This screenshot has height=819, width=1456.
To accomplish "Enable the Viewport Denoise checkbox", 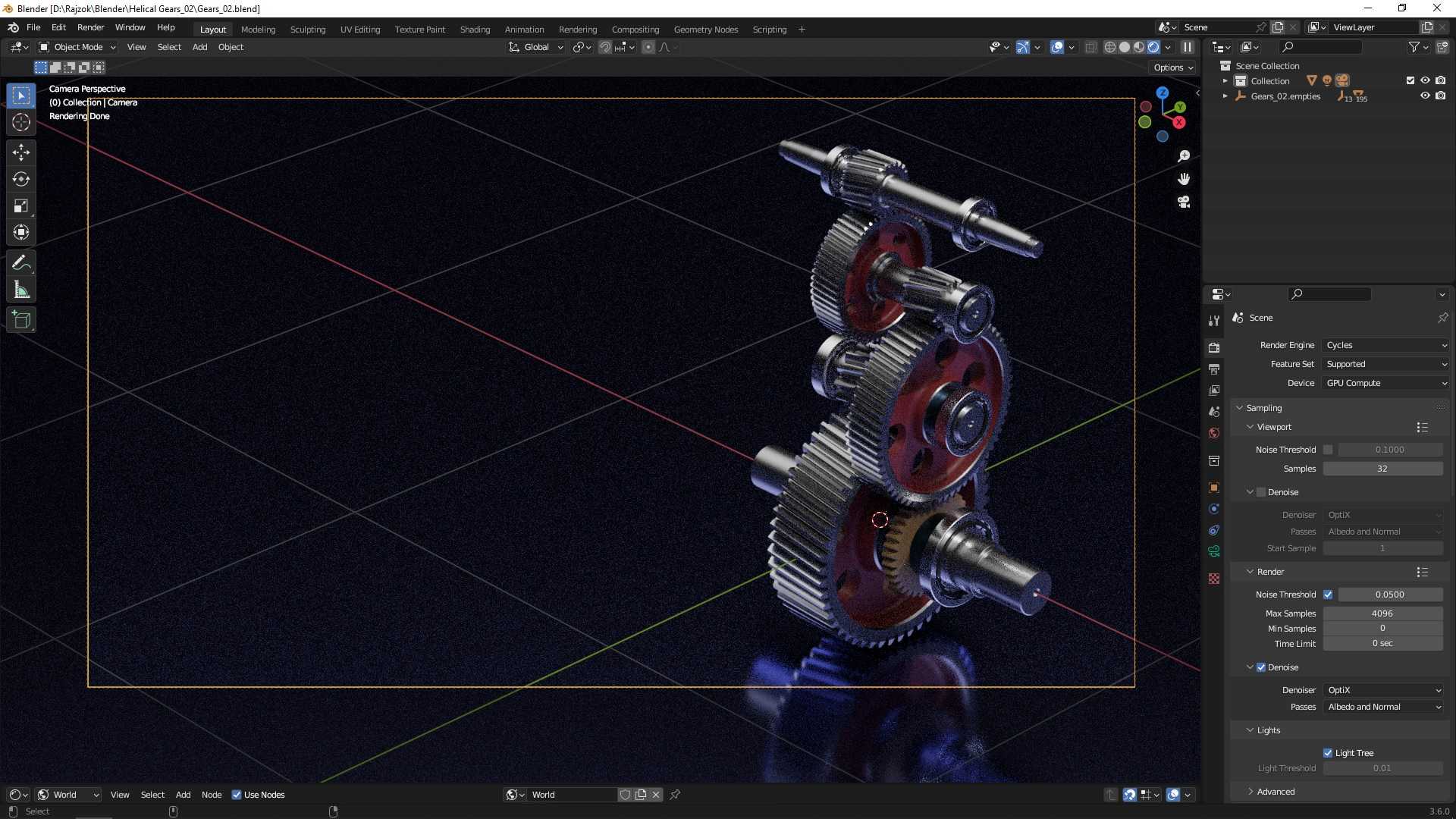I will click(x=1261, y=492).
